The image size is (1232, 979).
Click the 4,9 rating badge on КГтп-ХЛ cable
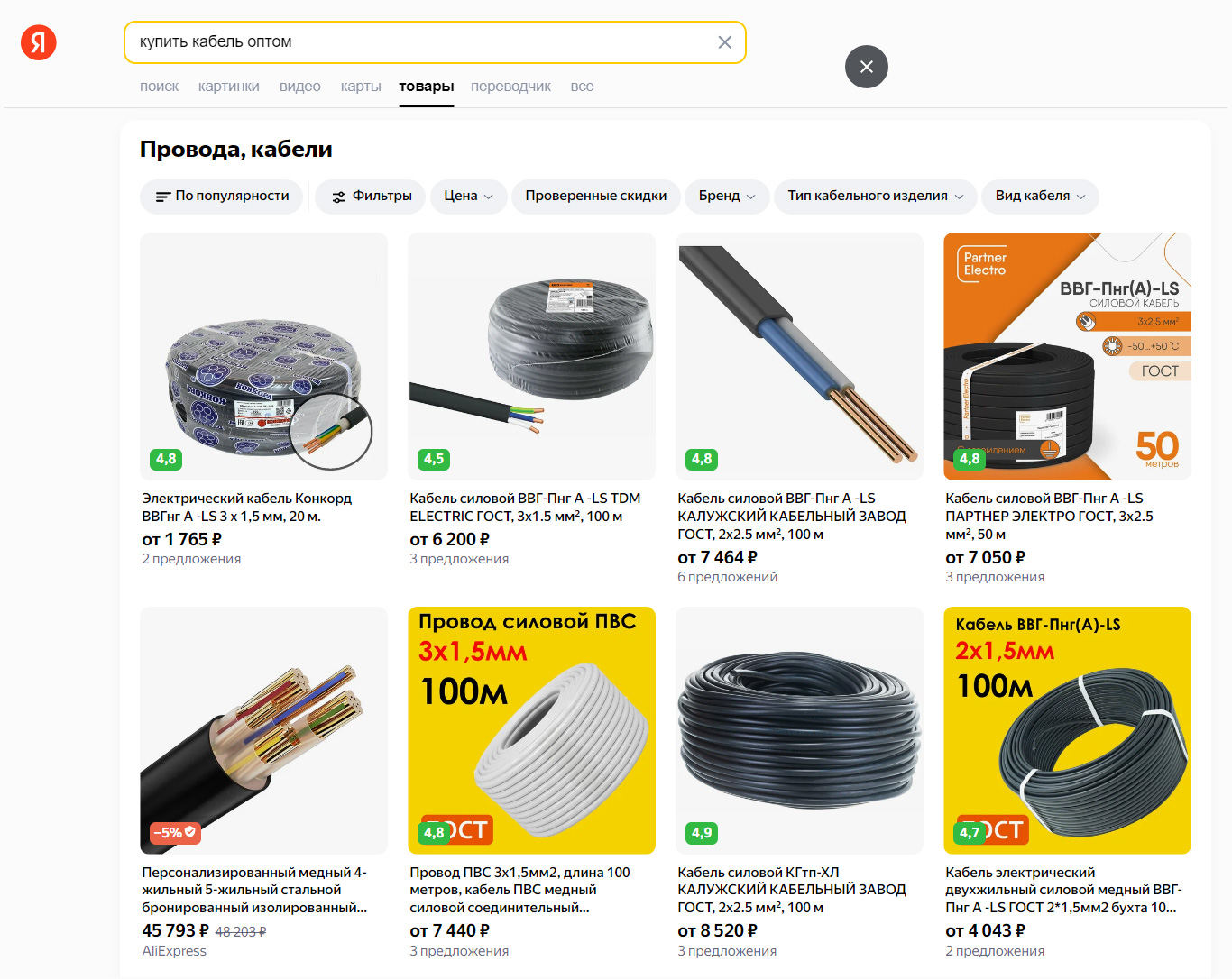click(702, 833)
